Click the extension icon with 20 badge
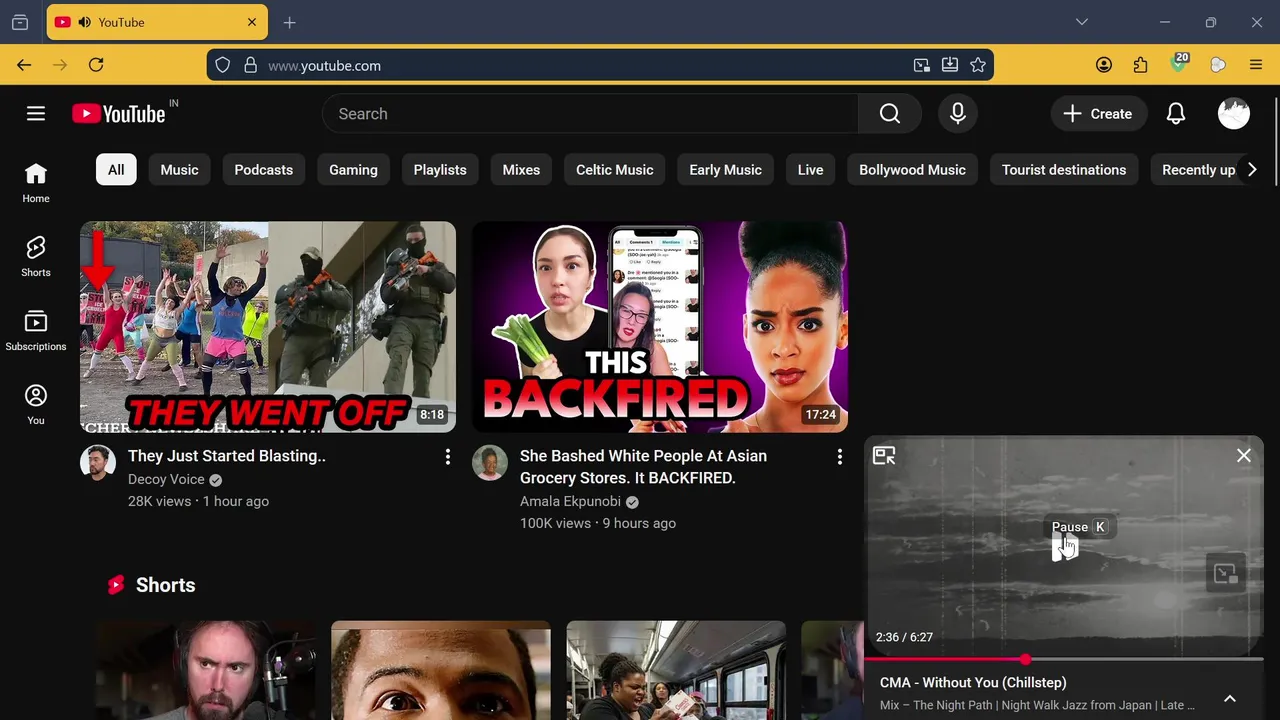 (1180, 64)
